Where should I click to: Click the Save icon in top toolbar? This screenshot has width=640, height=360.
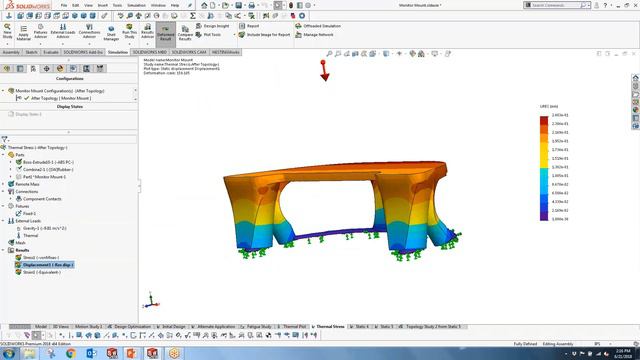click(x=238, y=5)
